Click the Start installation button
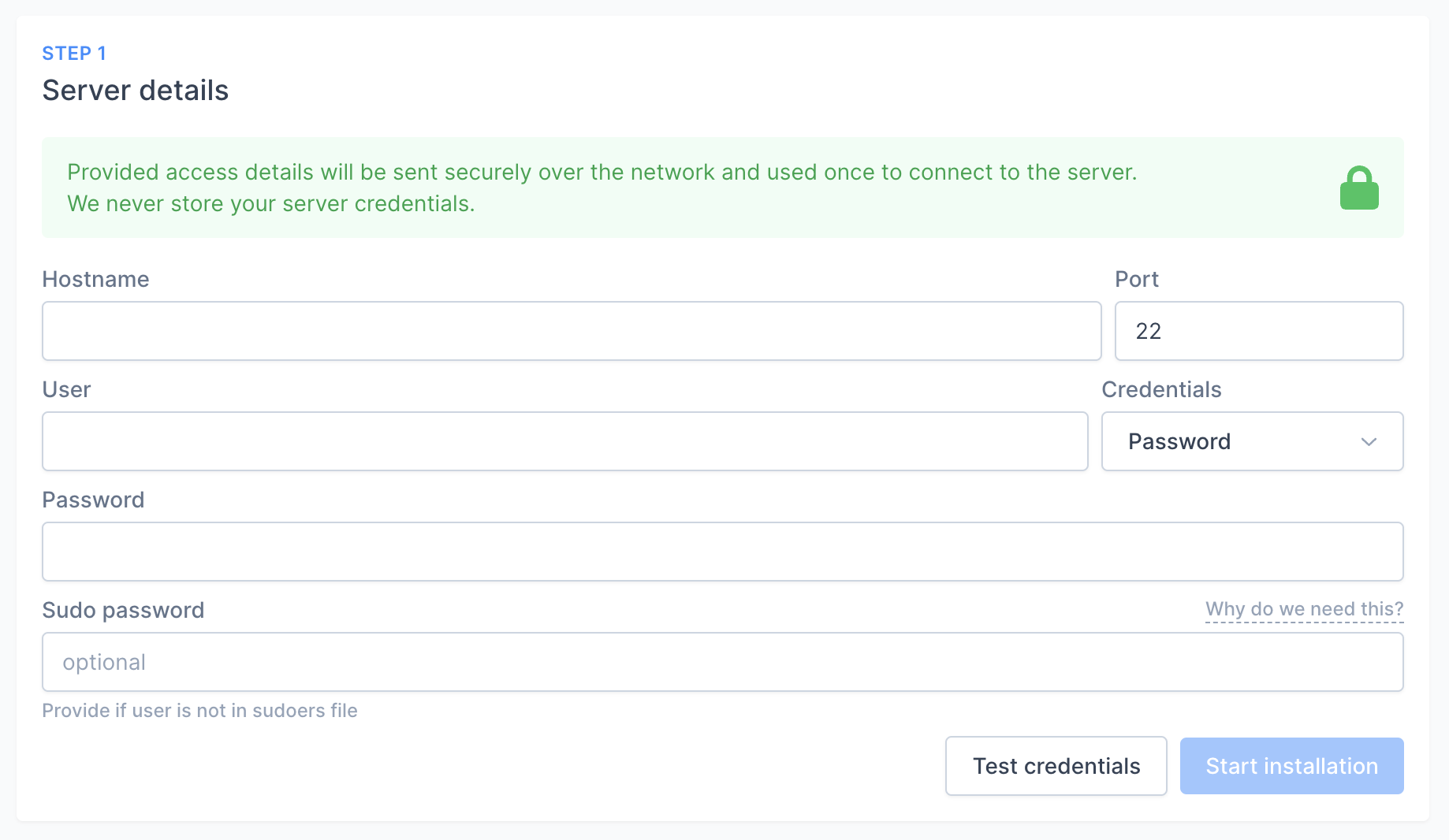The height and width of the screenshot is (840, 1449). [1291, 766]
